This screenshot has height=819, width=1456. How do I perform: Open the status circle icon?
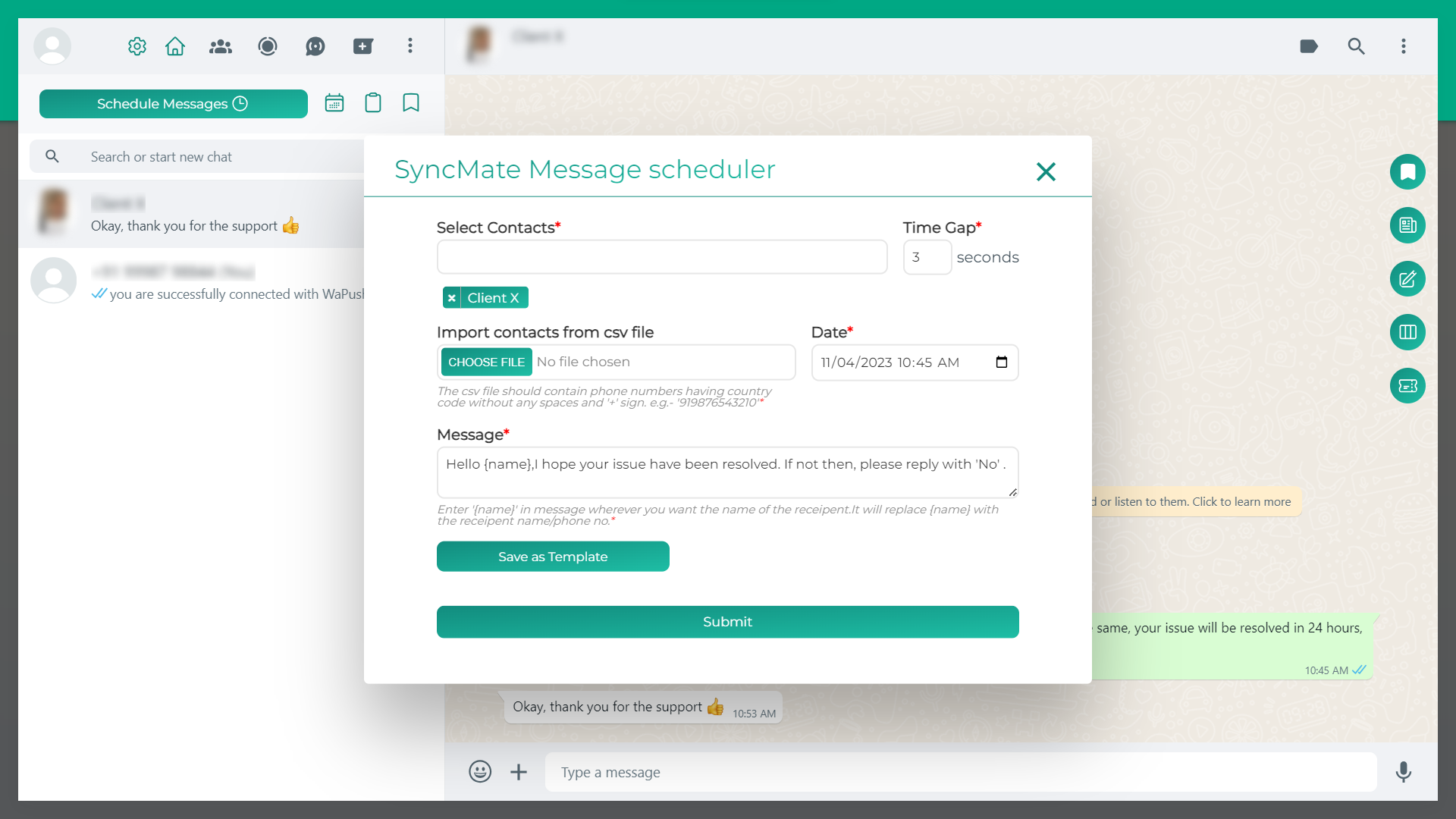point(268,46)
